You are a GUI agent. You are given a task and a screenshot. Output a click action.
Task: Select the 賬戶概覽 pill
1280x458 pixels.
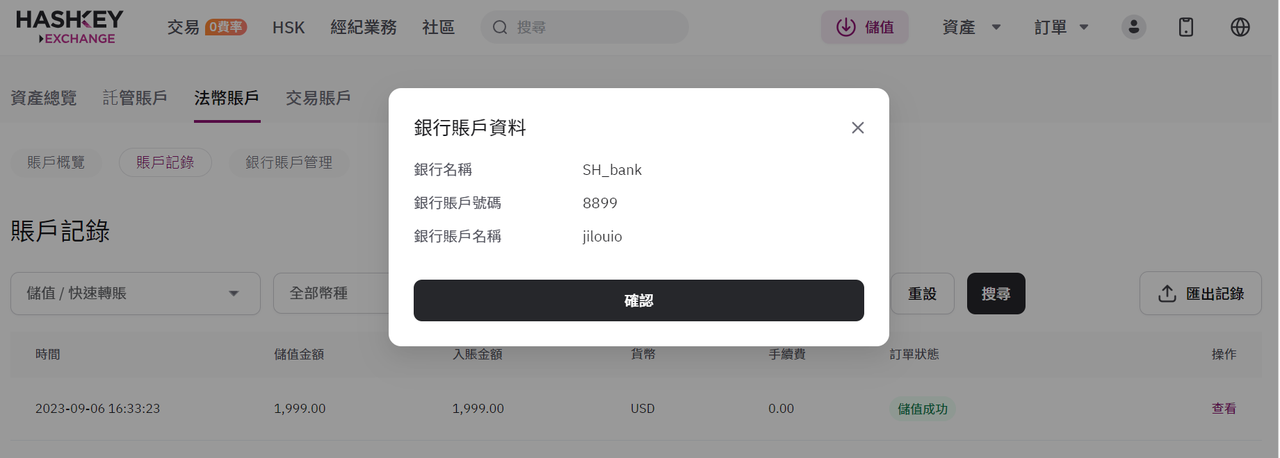[56, 162]
